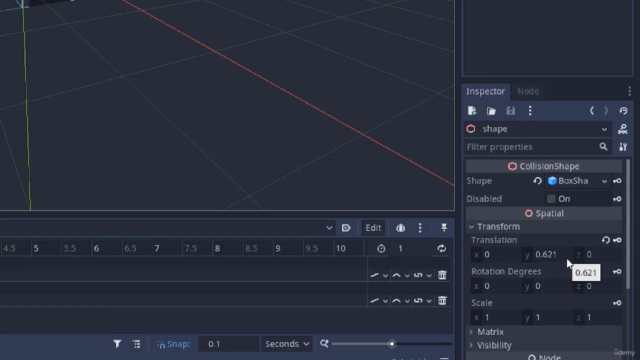Click second track interpolation mode icon
This screenshot has height=360, width=640.
(x=396, y=301)
